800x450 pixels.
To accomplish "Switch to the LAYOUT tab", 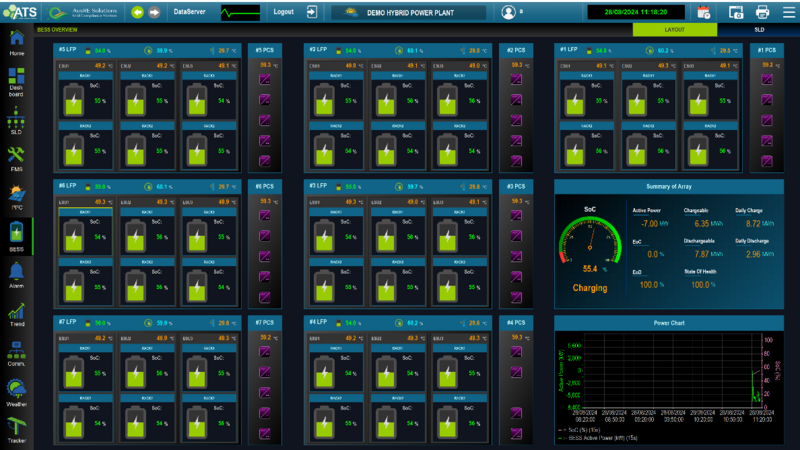I will (x=674, y=30).
